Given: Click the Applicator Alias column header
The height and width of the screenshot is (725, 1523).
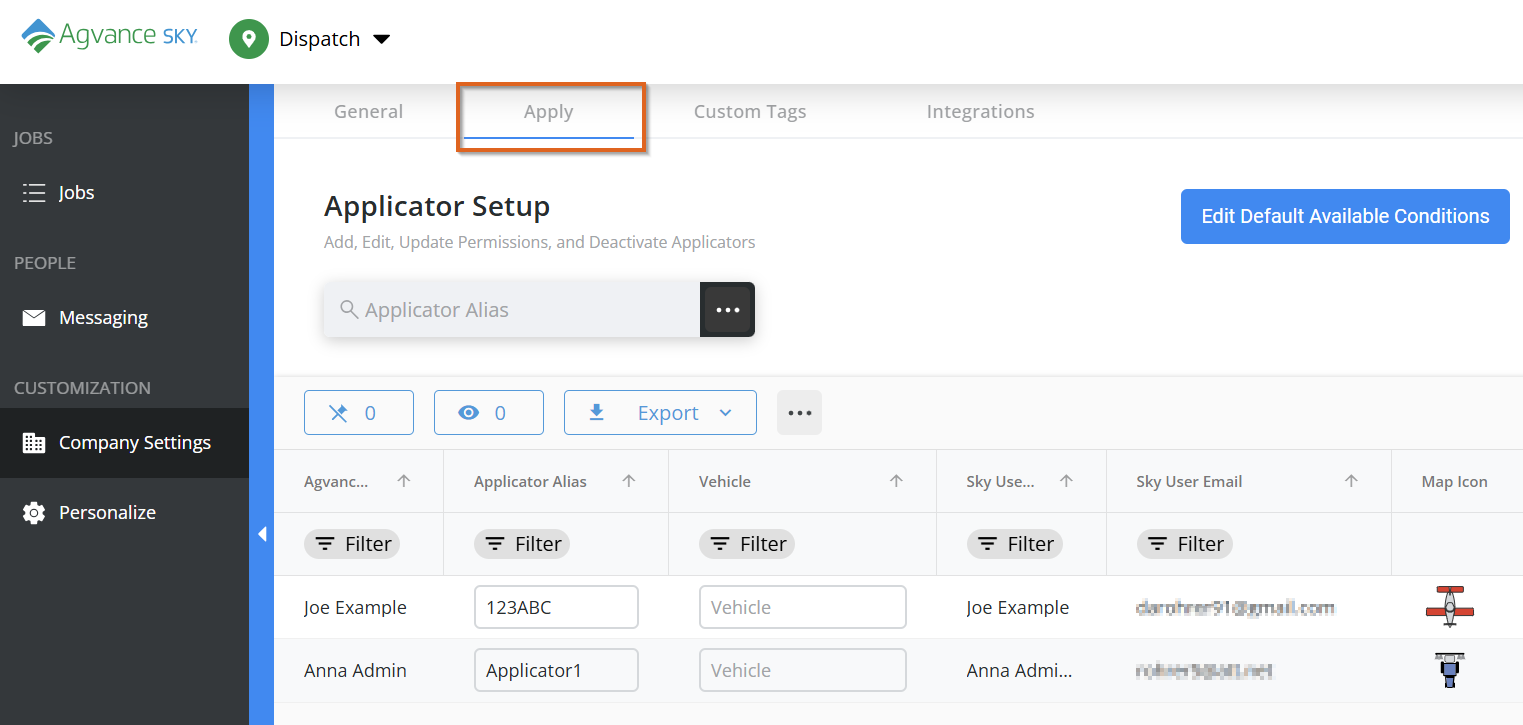Looking at the screenshot, I should [x=530, y=482].
